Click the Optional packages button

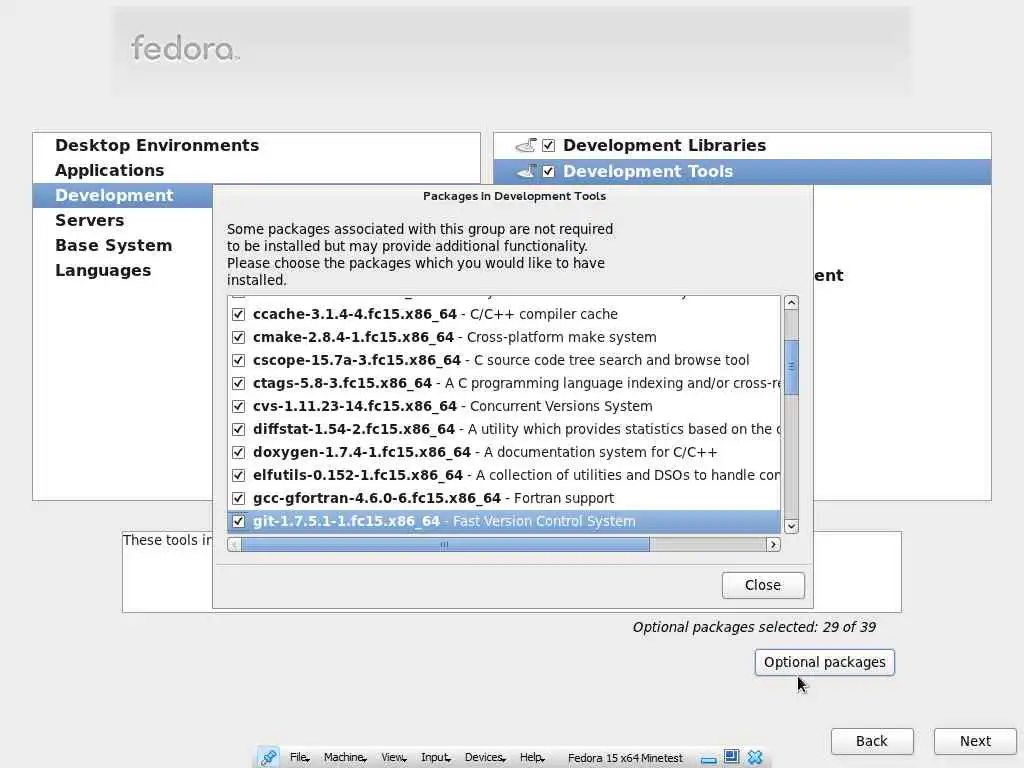click(825, 662)
